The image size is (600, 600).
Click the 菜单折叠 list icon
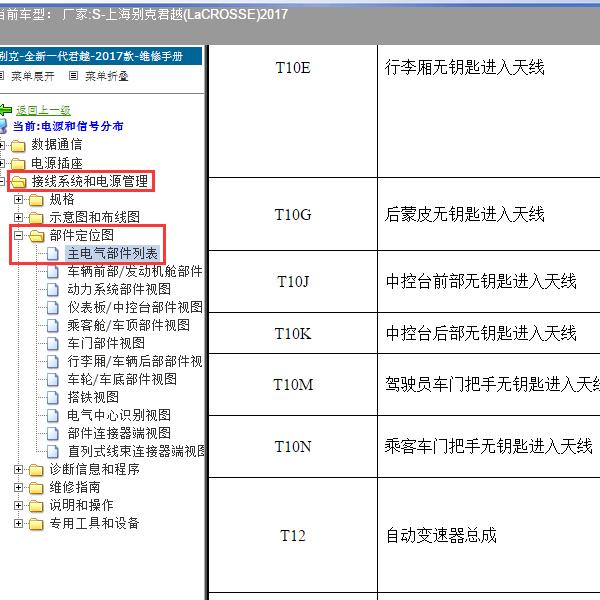click(x=73, y=76)
